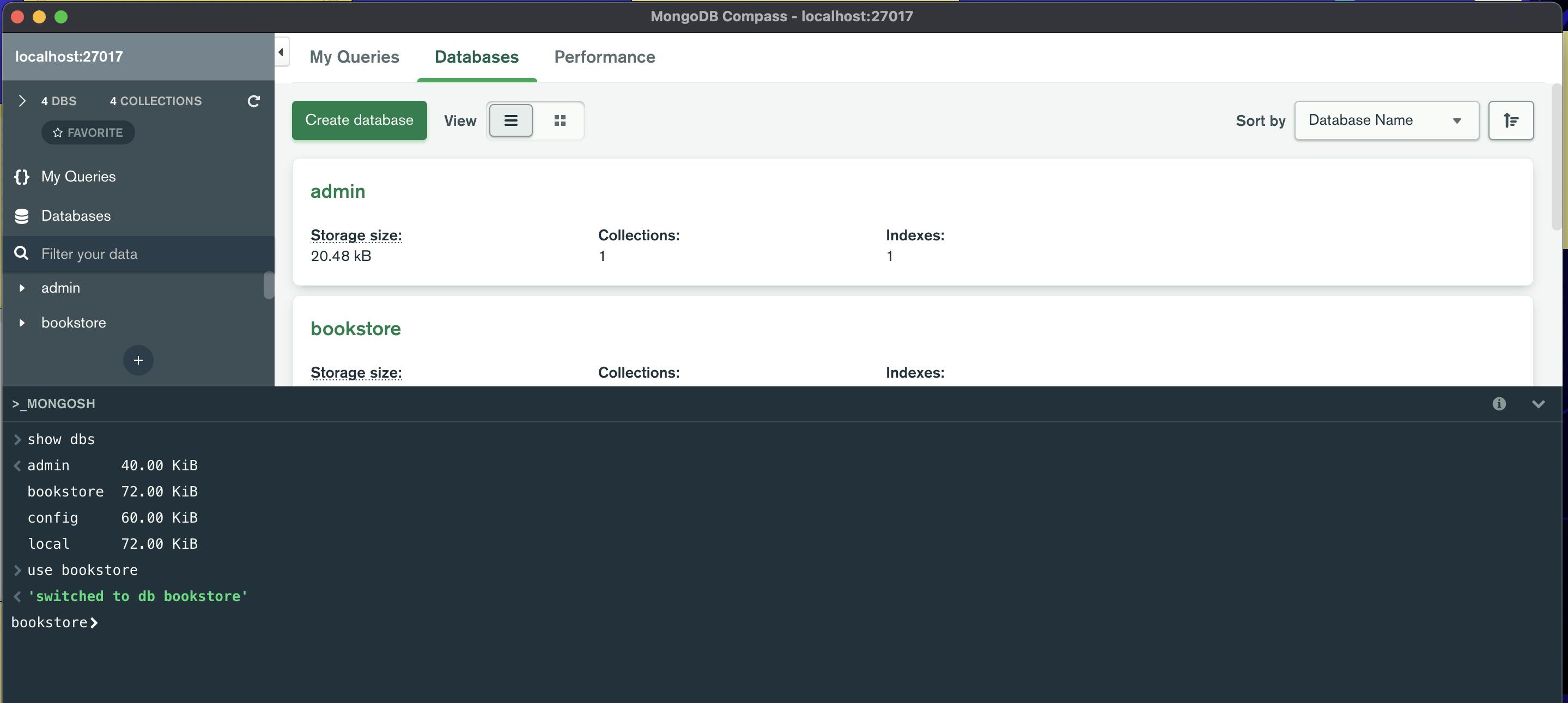Viewport: 1568px width, 703px height.
Task: Click the sidebar database list scrollbar
Action: (x=269, y=286)
